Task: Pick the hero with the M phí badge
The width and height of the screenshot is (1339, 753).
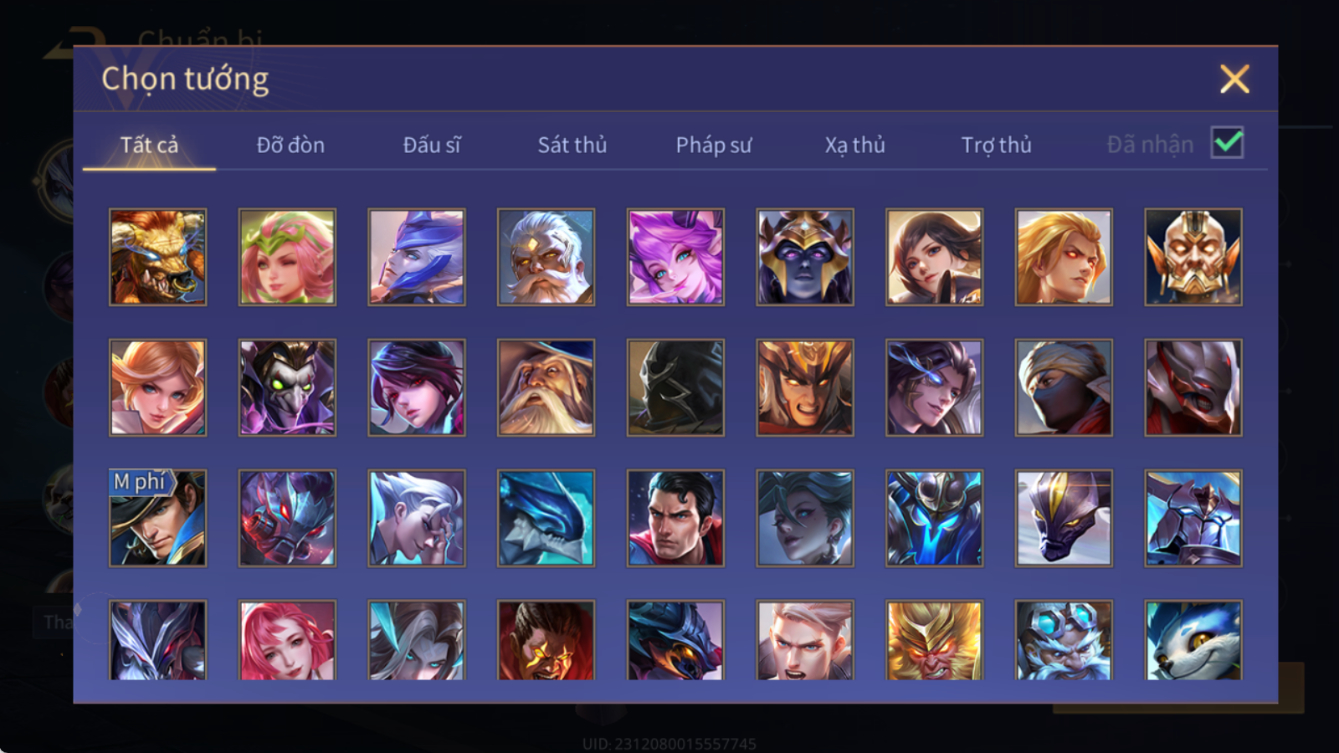Action: click(x=158, y=518)
